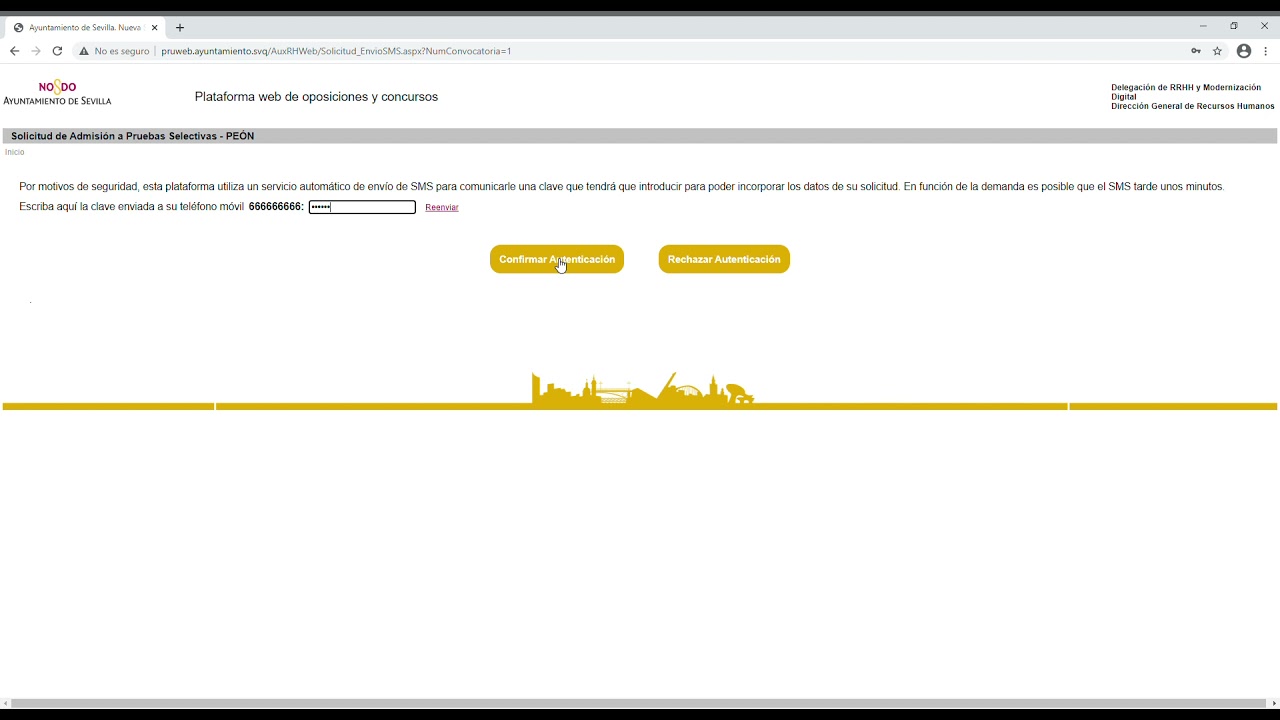Restore down the browser window
Image resolution: width=1280 pixels, height=720 pixels.
[x=1234, y=27]
